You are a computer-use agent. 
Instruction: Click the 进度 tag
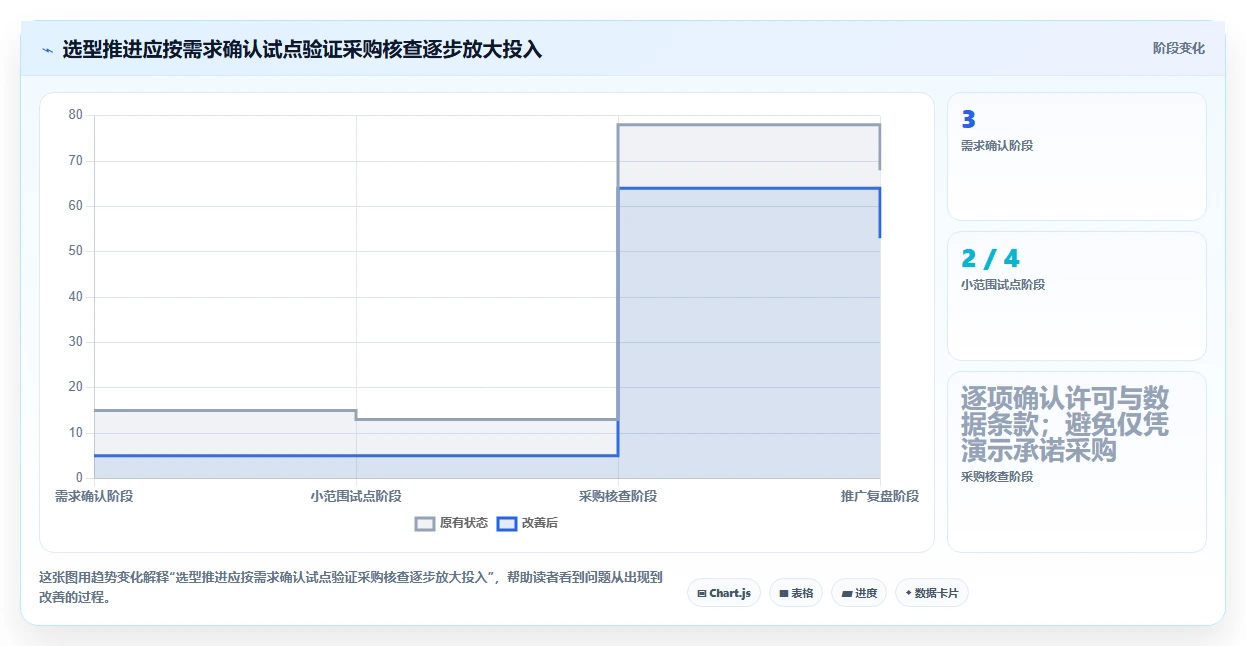click(x=859, y=593)
